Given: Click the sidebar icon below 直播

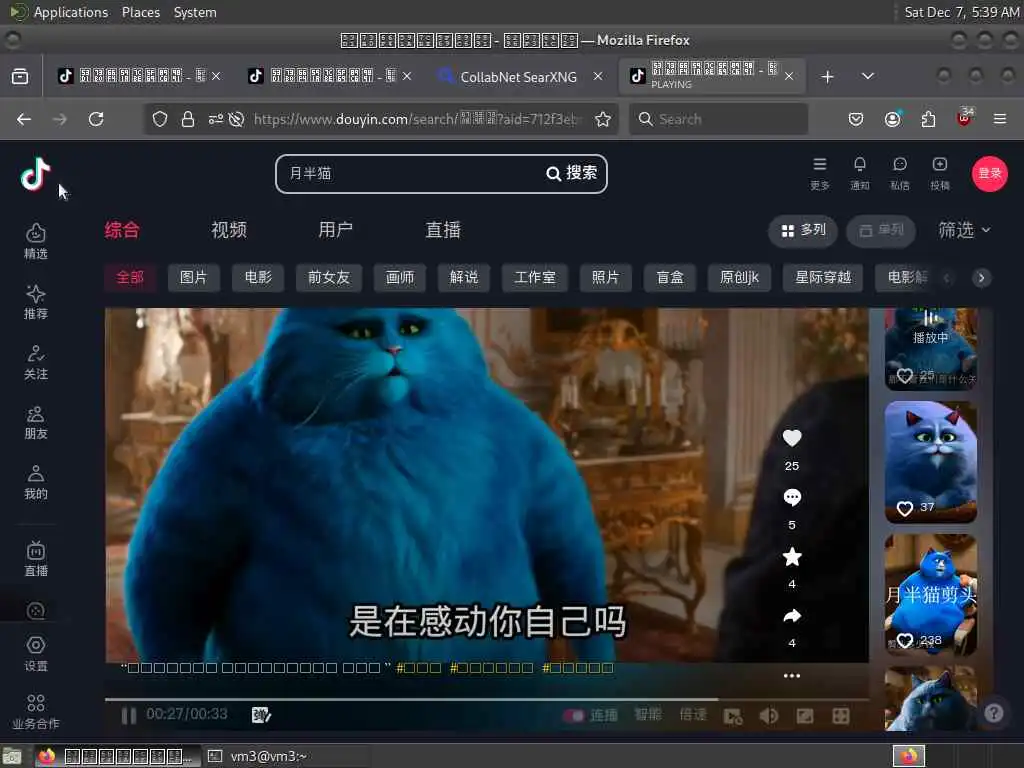Looking at the screenshot, I should click(35, 610).
